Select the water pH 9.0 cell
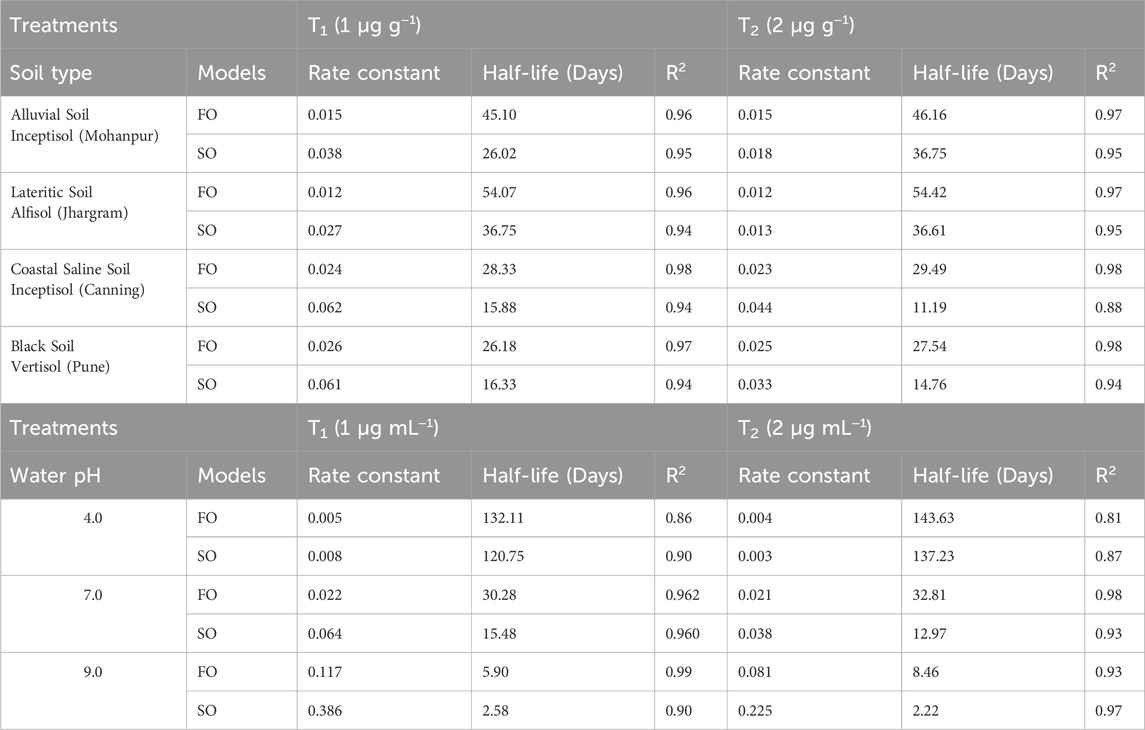1145x730 pixels. (x=93, y=691)
